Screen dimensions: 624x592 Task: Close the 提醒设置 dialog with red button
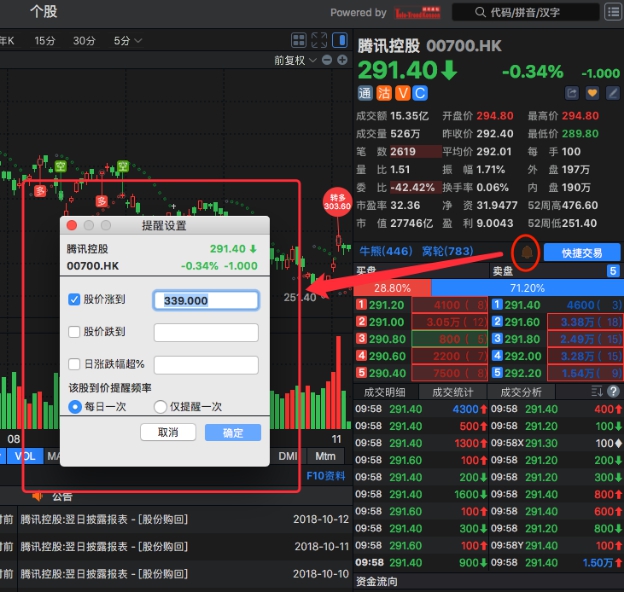coord(72,226)
